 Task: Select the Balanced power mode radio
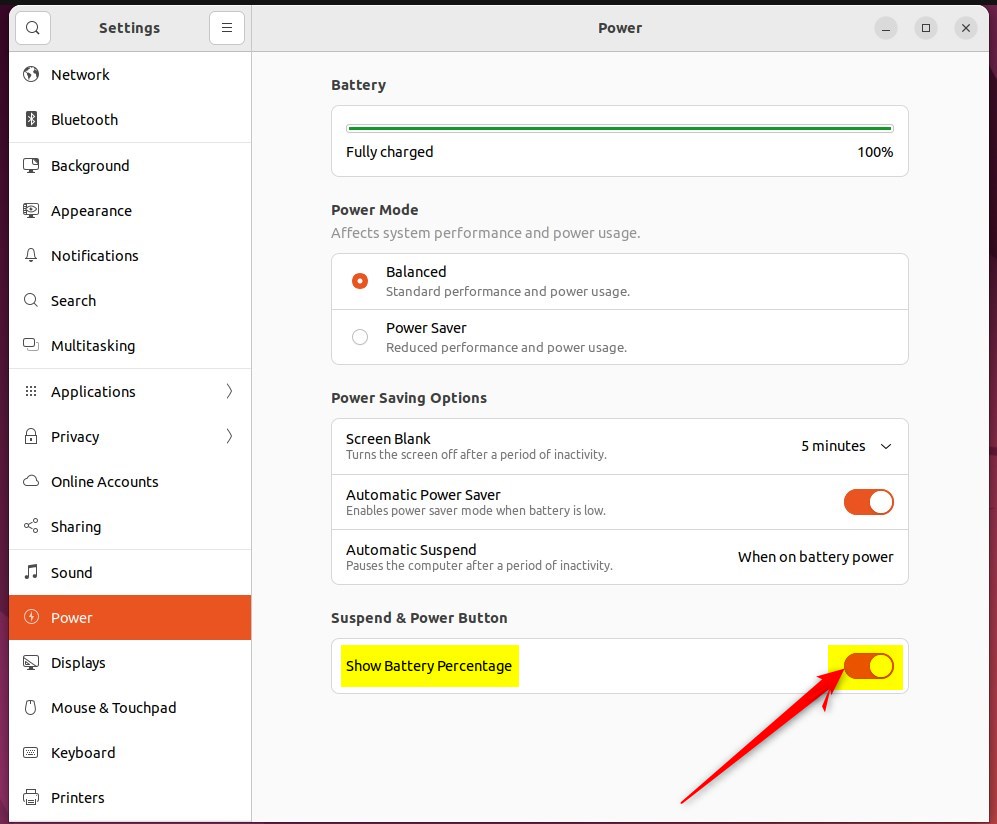360,280
